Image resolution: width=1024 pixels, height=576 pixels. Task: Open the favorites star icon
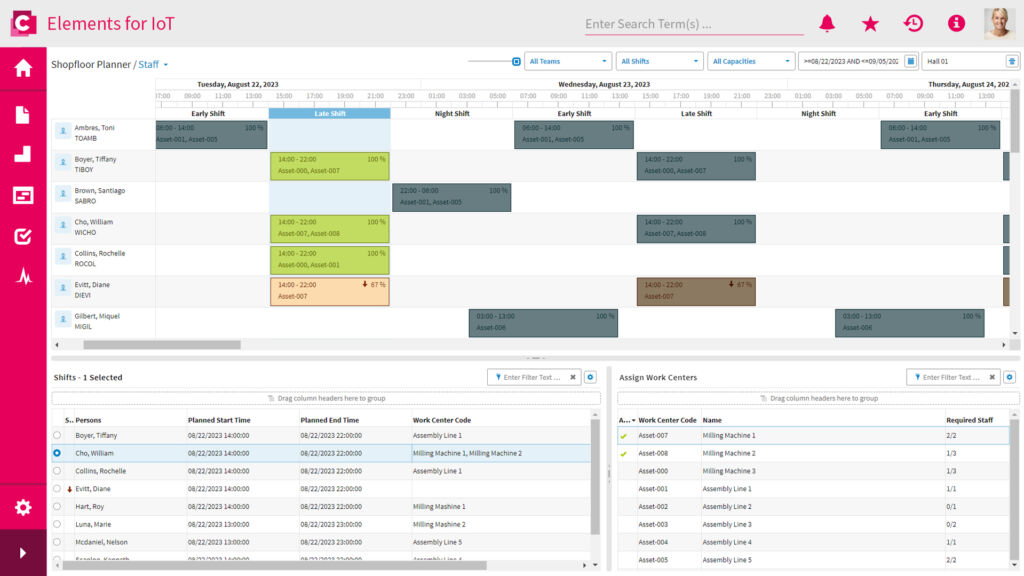tap(870, 22)
